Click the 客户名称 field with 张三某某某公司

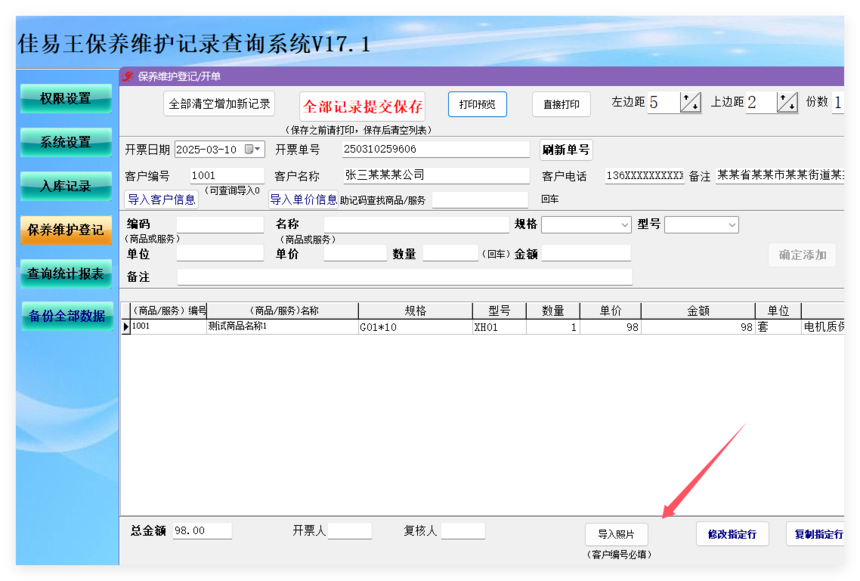click(436, 176)
